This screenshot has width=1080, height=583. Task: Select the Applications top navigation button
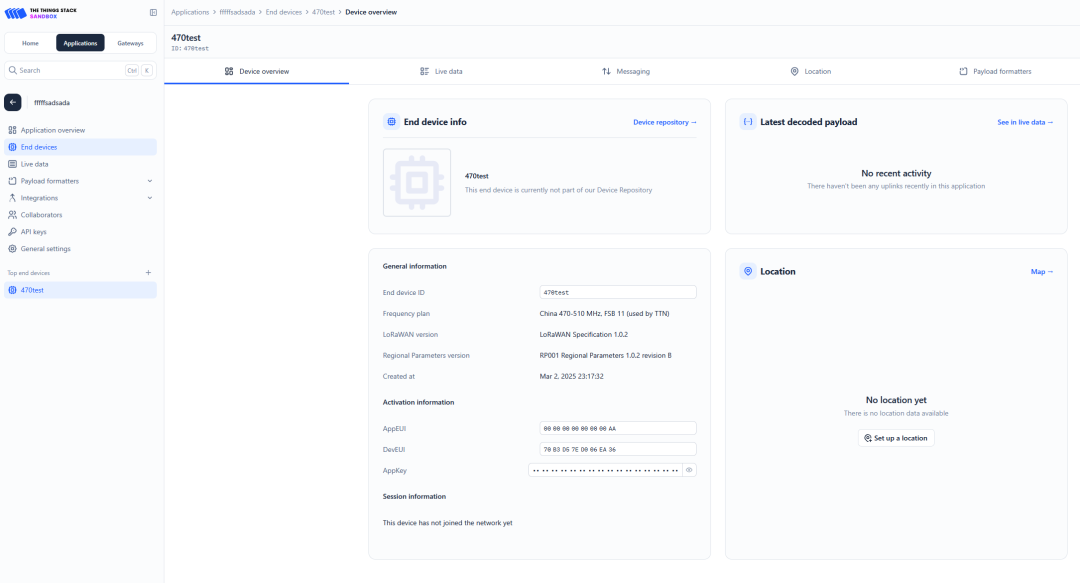[x=81, y=43]
